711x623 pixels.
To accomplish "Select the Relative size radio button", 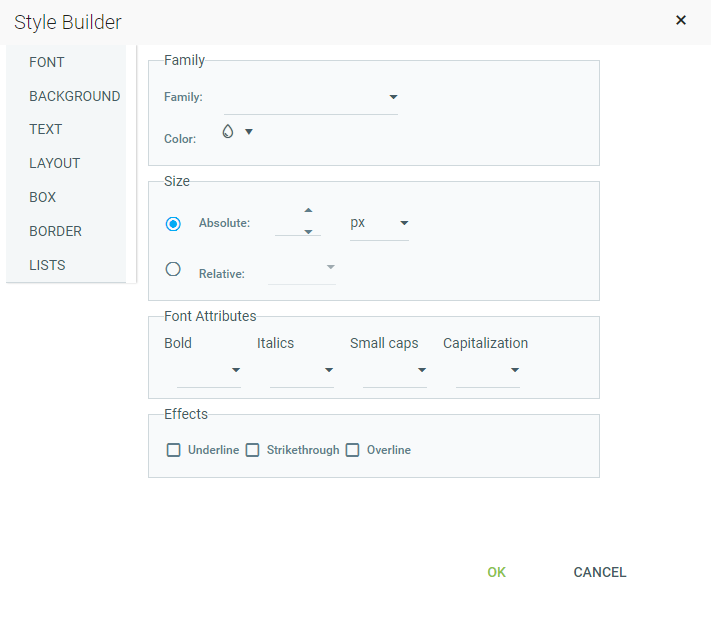I will tap(173, 269).
